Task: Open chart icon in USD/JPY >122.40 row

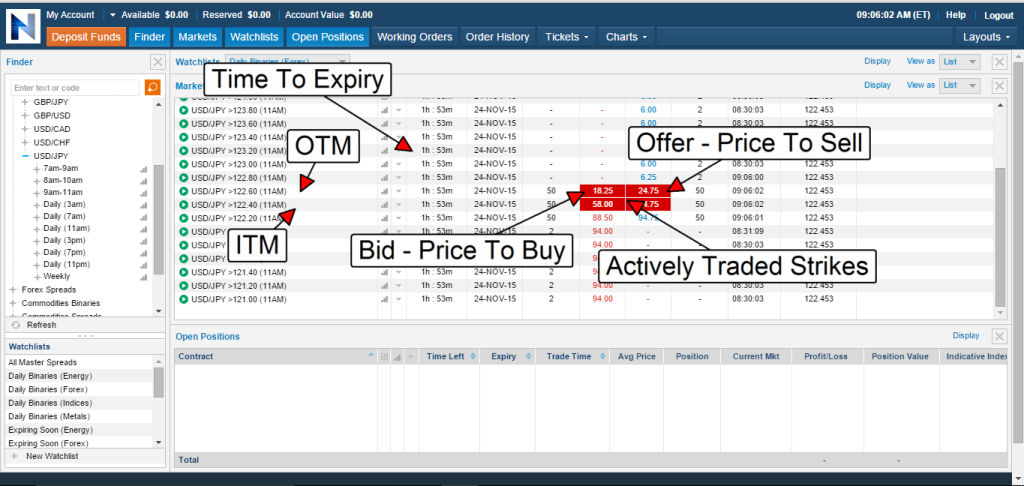Action: coord(384,204)
